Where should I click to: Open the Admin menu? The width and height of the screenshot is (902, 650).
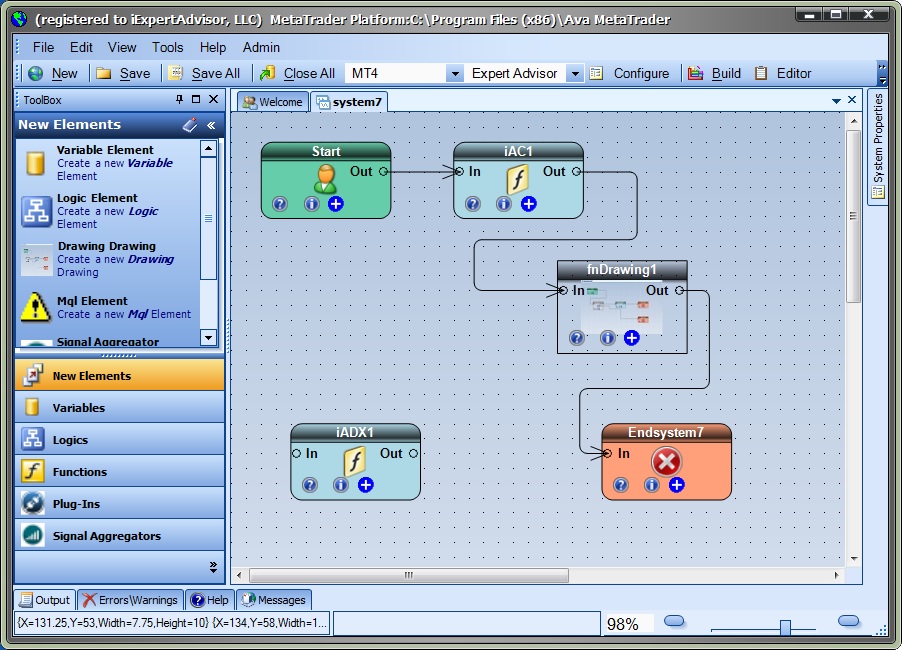[x=261, y=47]
